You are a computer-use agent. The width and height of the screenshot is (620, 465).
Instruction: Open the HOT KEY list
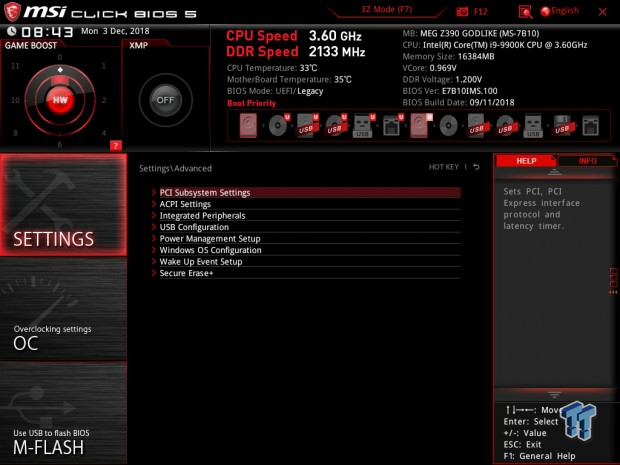(x=444, y=167)
